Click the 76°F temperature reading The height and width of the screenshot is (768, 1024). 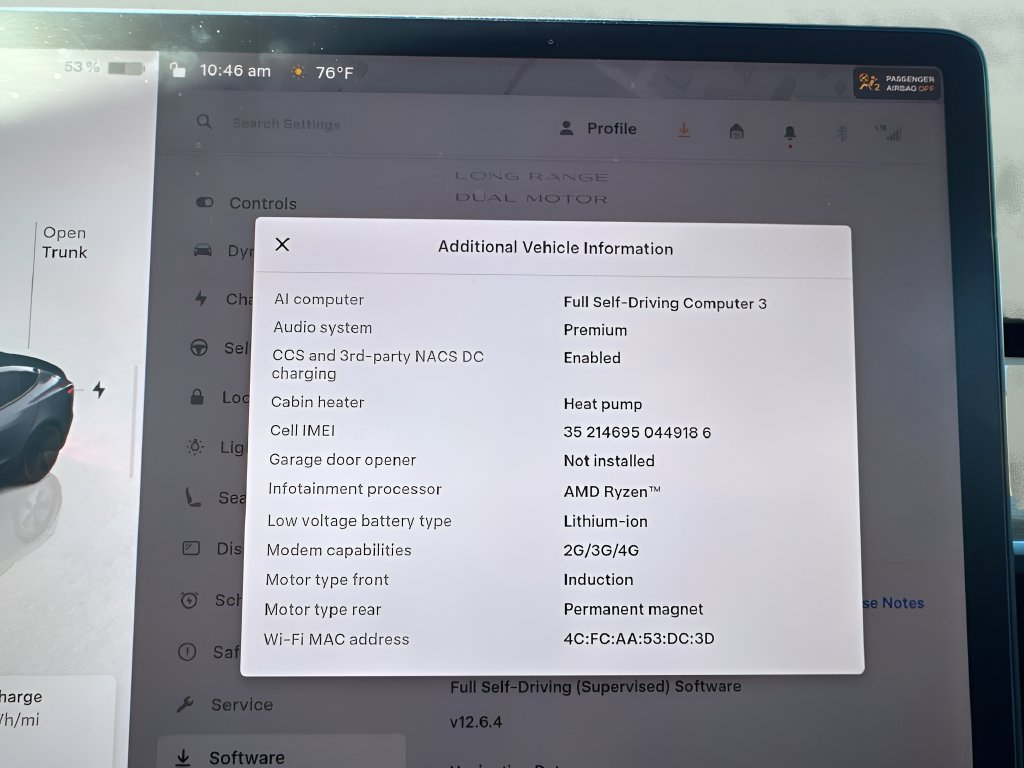click(334, 72)
